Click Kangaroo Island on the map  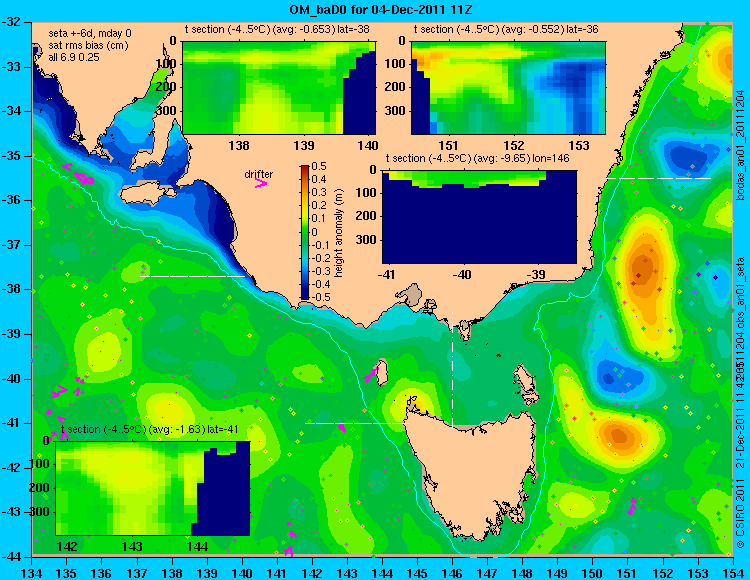(146, 195)
